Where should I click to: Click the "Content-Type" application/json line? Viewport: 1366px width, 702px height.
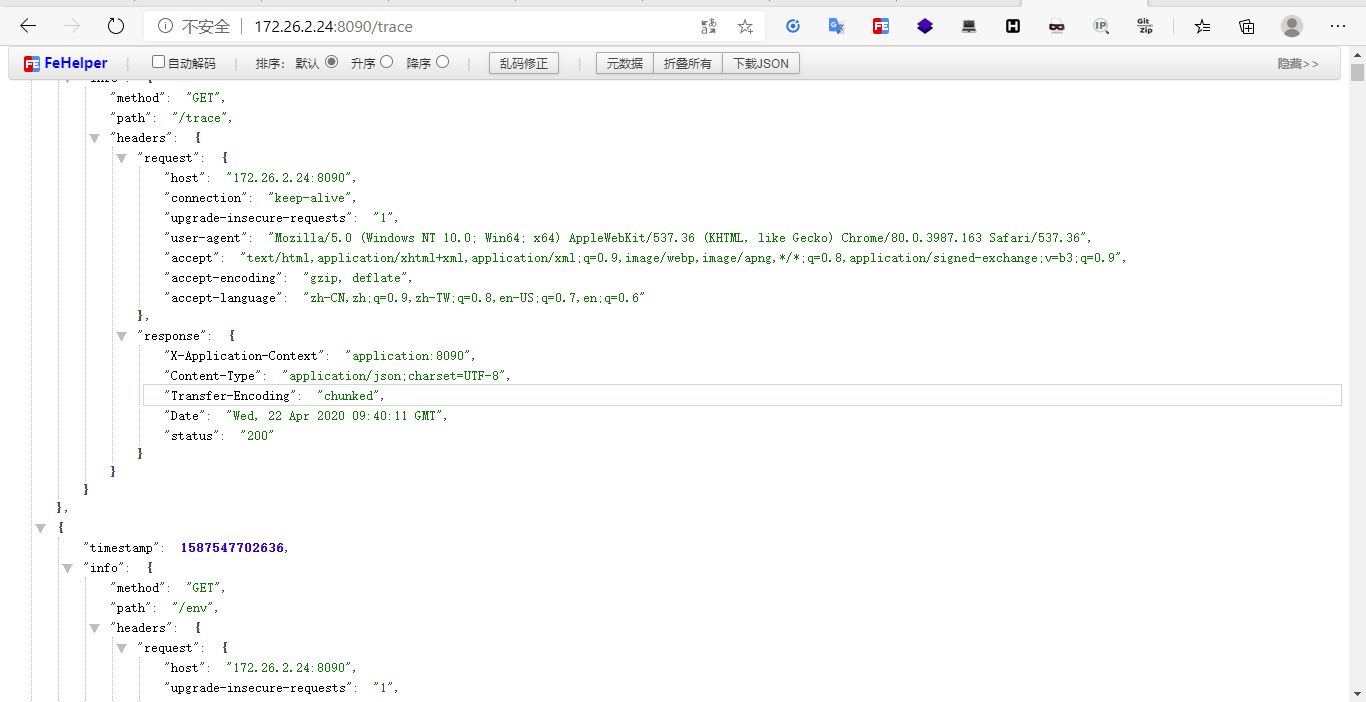click(x=338, y=376)
